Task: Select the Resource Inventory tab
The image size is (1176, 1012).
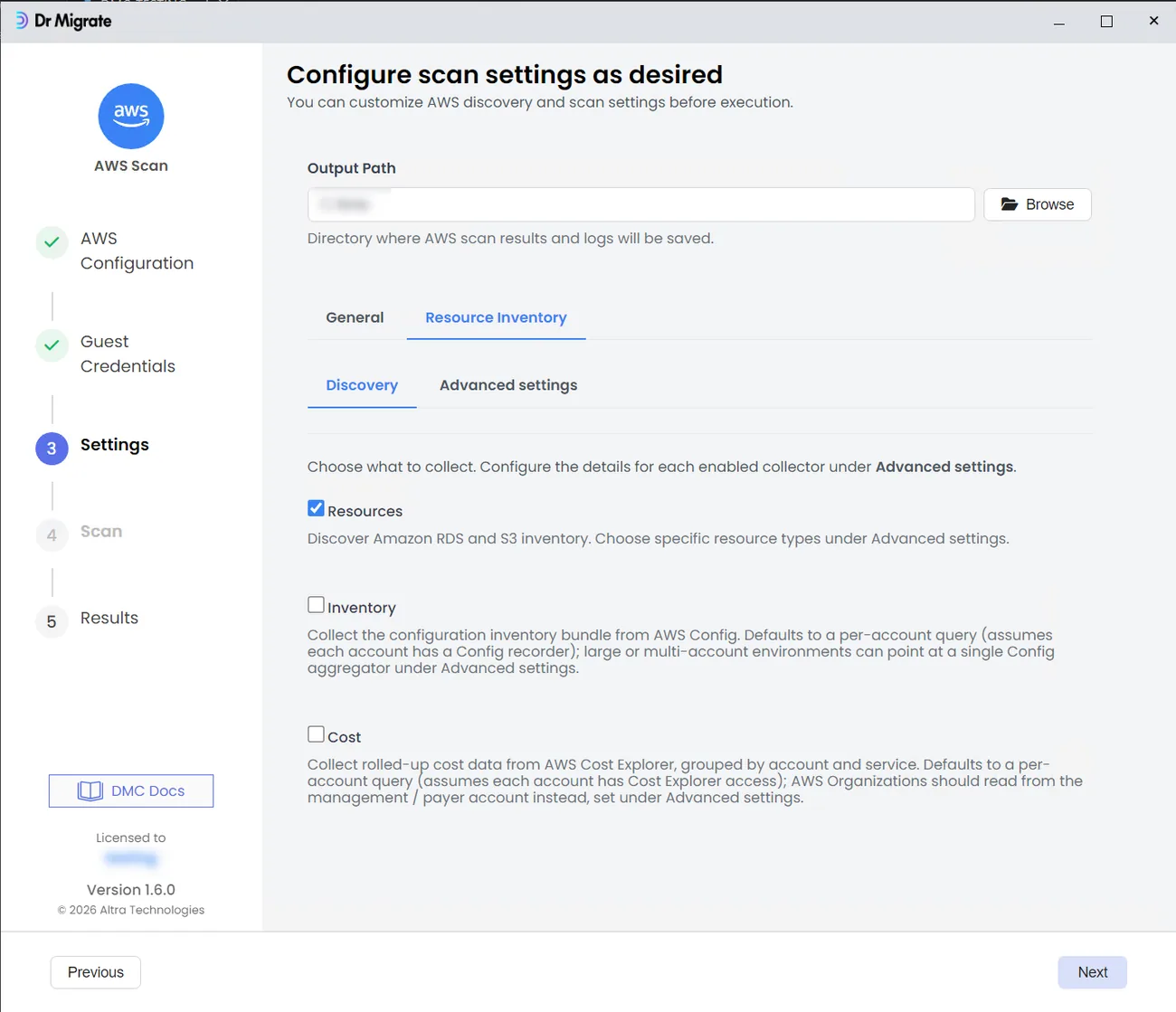Action: click(496, 317)
